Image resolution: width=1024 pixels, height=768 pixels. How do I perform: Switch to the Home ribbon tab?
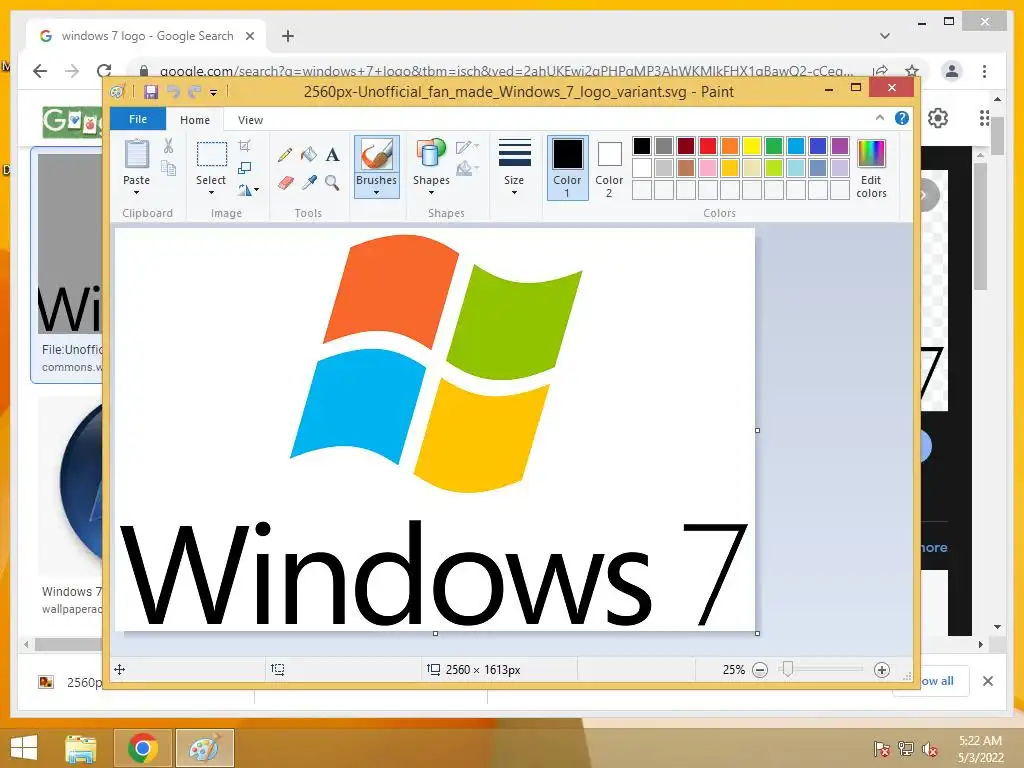pos(195,120)
